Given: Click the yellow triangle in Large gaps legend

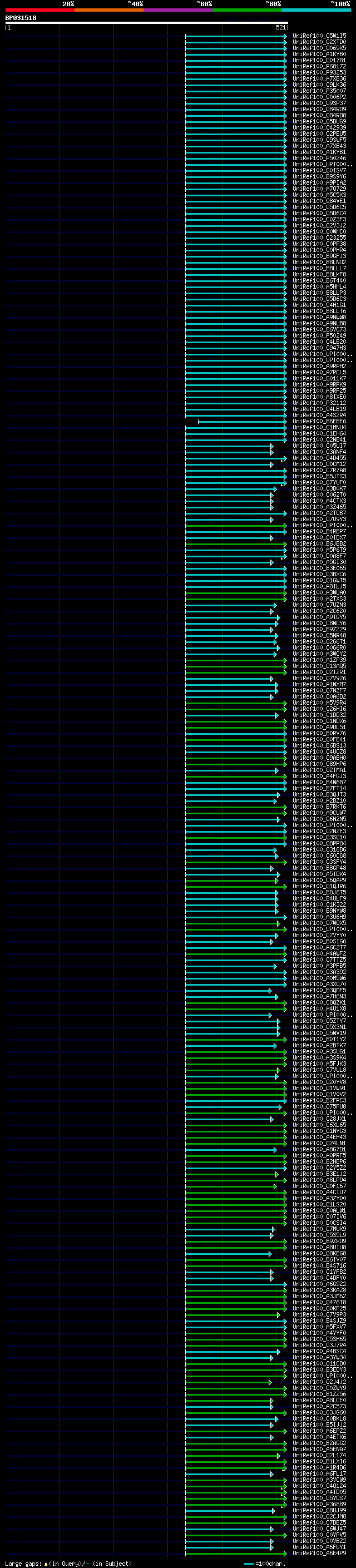Looking at the screenshot, I should click(x=46, y=1563).
